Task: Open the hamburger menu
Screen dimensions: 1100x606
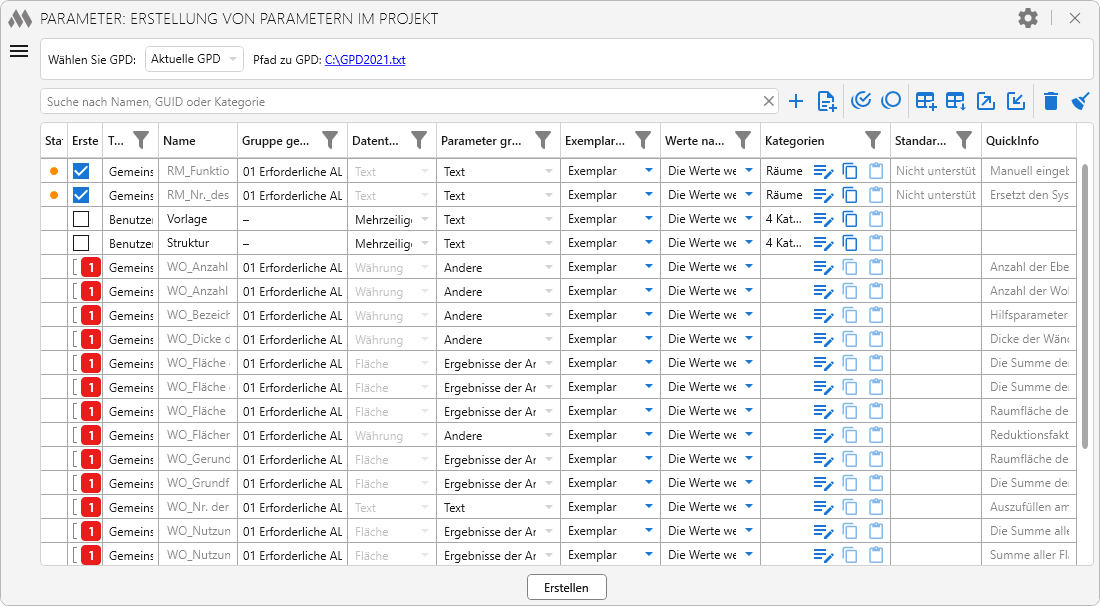Action: (x=18, y=52)
